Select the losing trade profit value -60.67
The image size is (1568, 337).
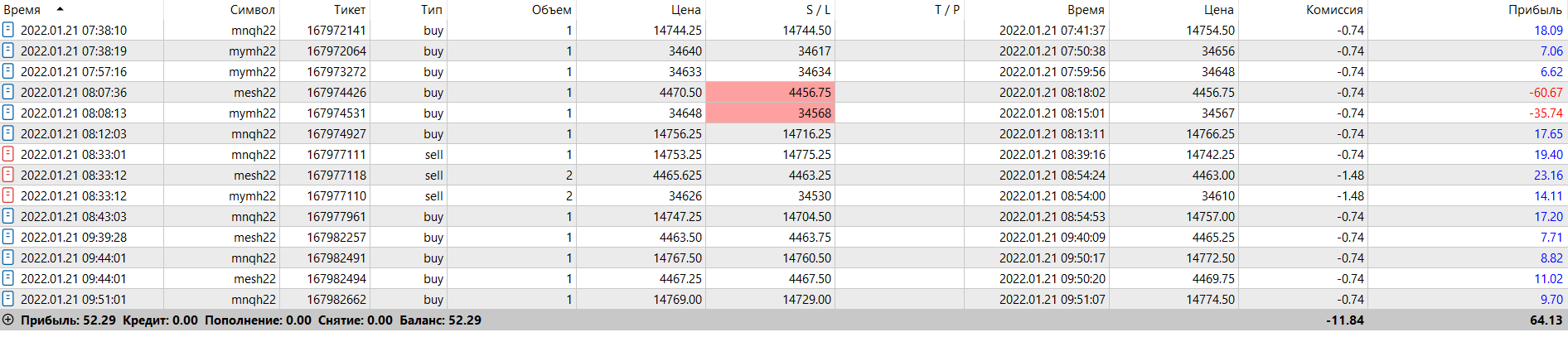[1546, 93]
